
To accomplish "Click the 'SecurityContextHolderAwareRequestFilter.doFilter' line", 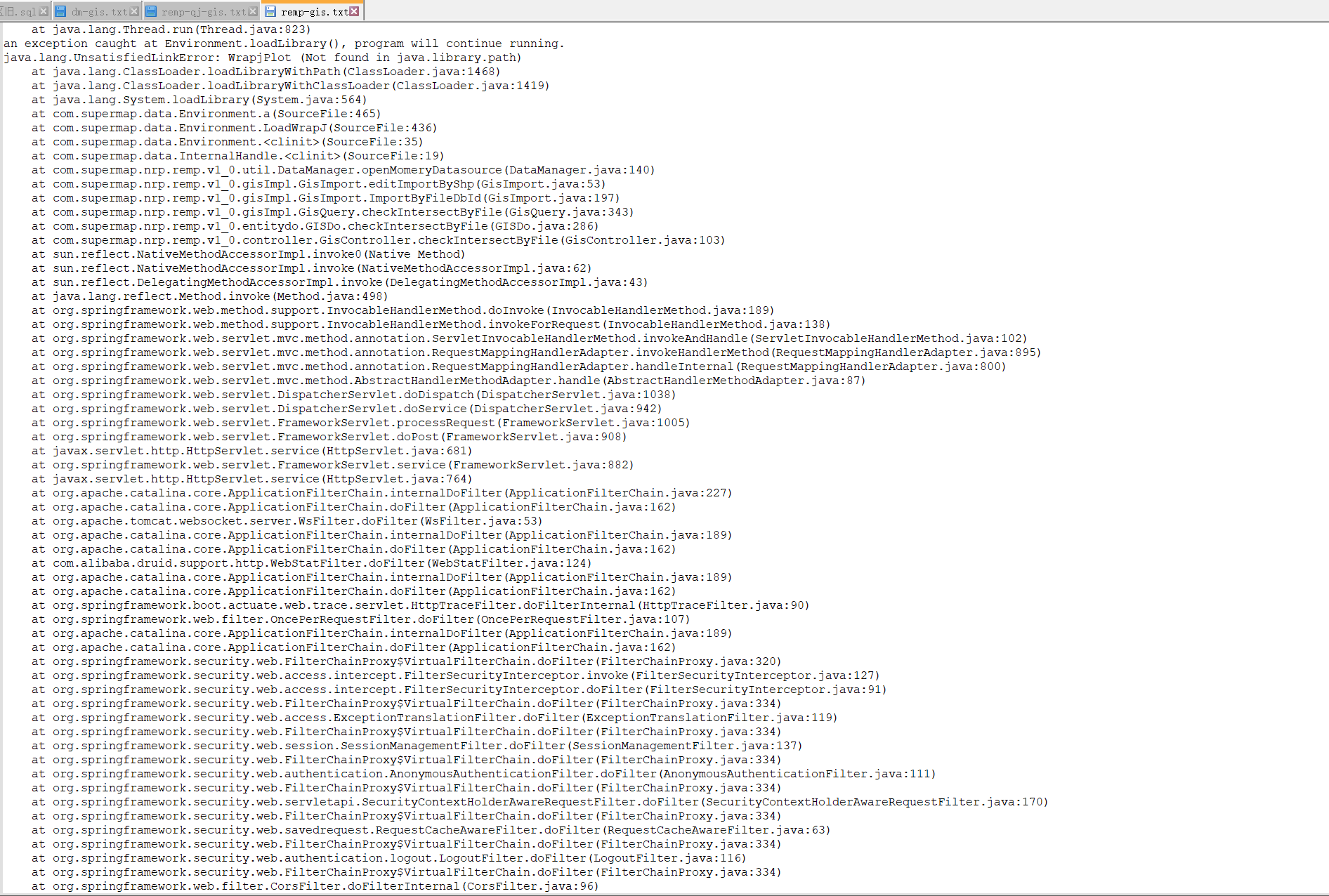I will tap(540, 802).
